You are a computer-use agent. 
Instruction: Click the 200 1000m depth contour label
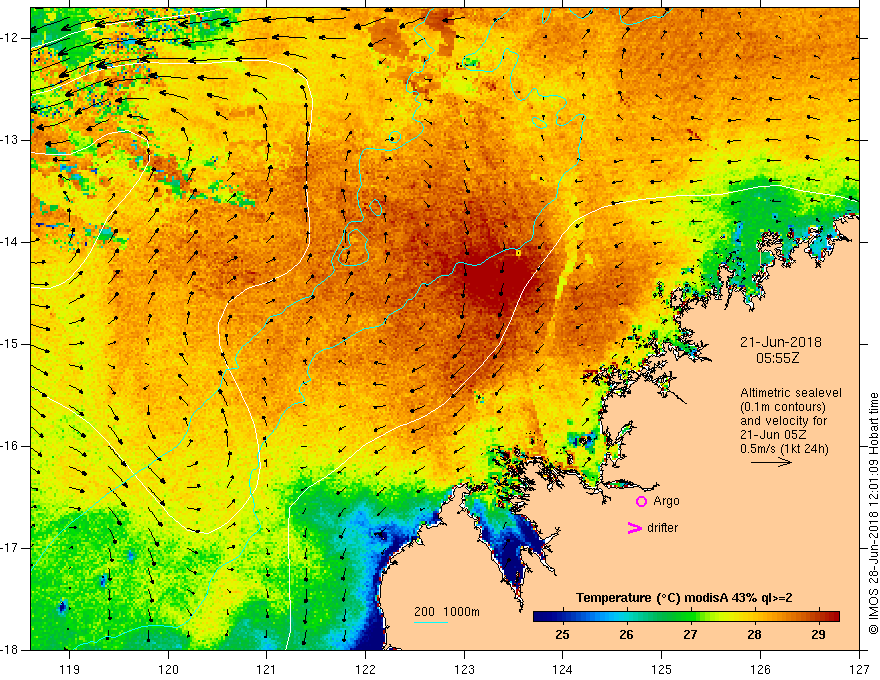[447, 612]
